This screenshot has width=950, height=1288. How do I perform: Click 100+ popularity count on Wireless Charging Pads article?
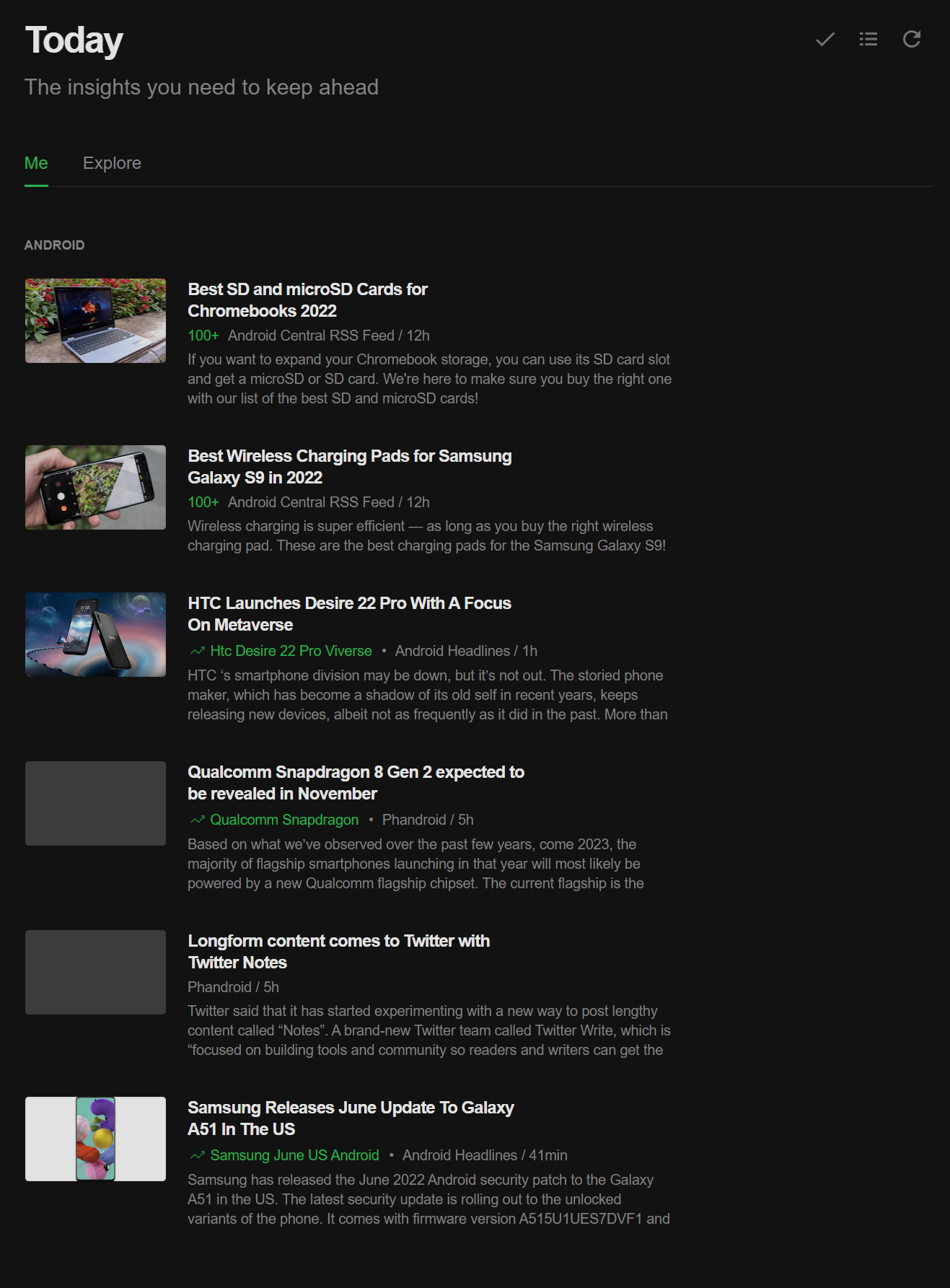pyautogui.click(x=203, y=502)
